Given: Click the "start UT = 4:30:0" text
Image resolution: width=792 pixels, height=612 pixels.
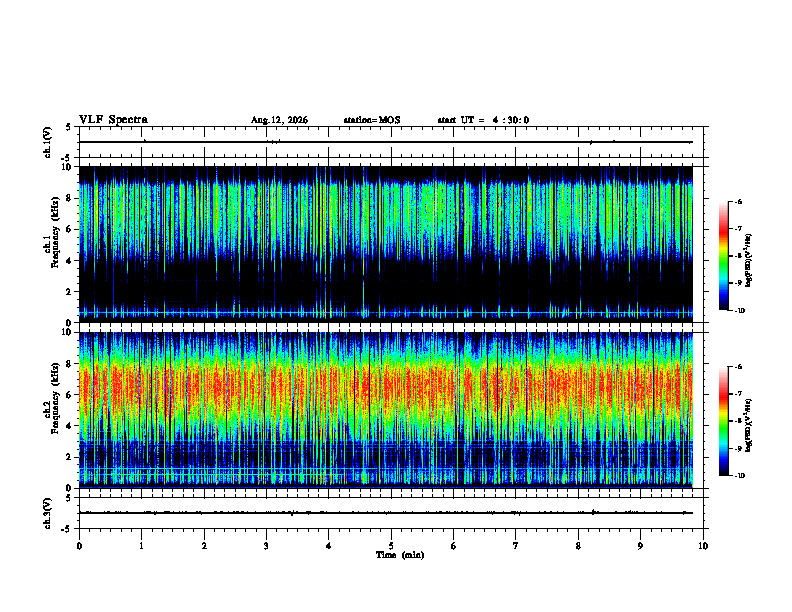Looking at the screenshot, I should 483,120.
